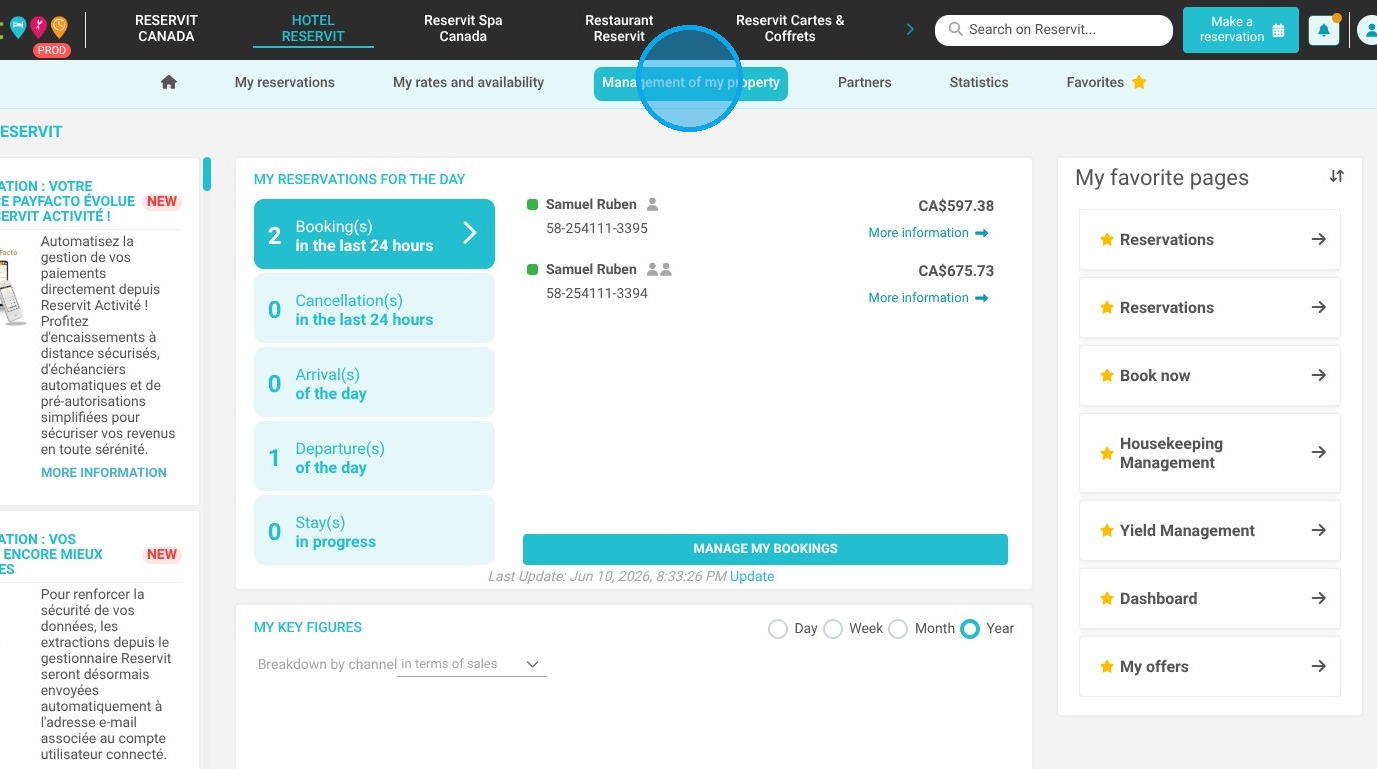Switch to Reservit Spa Canada tab

[463, 28]
